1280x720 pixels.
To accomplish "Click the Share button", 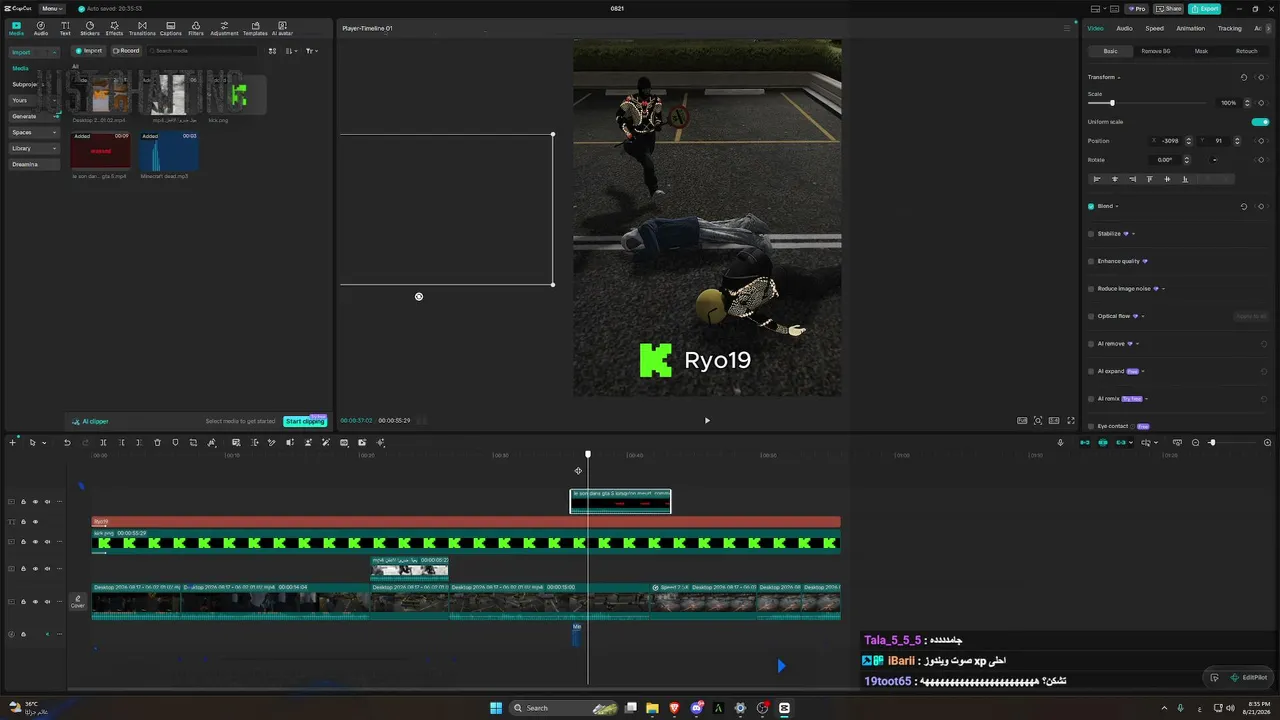I will [x=1170, y=9].
